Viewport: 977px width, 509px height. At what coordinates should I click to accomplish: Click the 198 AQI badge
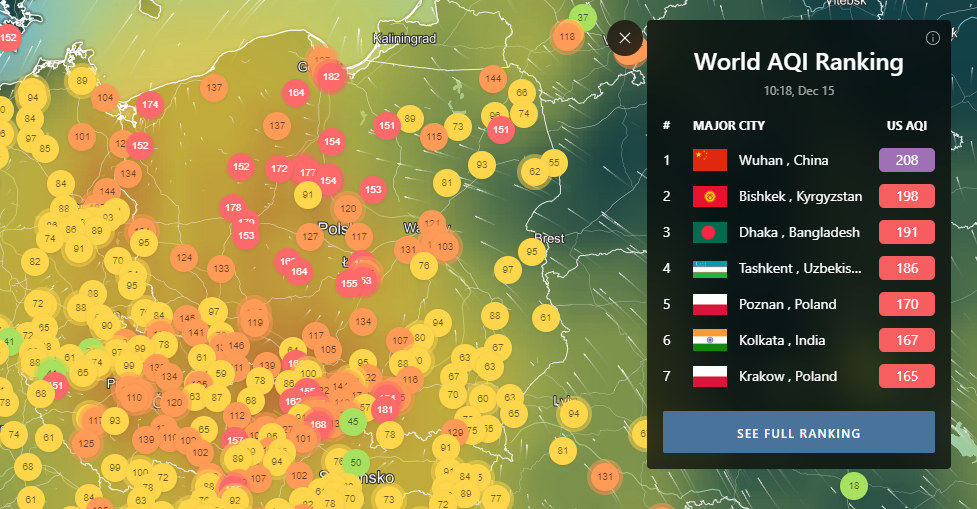pos(907,196)
